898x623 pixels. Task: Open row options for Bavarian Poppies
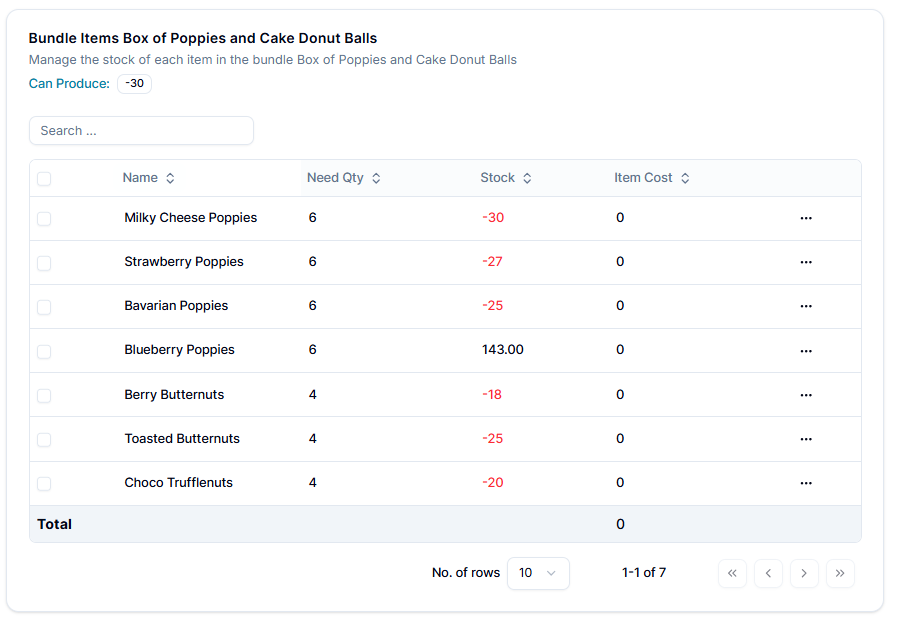(x=806, y=306)
